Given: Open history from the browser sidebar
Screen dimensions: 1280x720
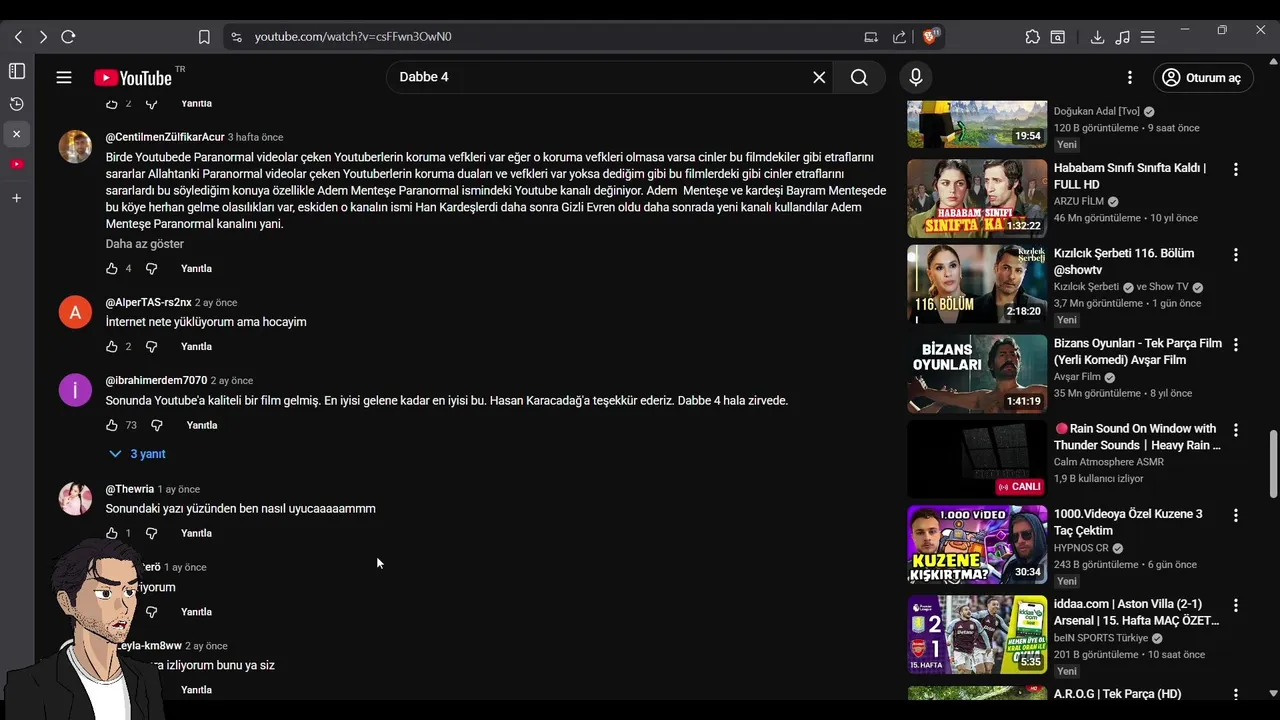Looking at the screenshot, I should click(17, 104).
